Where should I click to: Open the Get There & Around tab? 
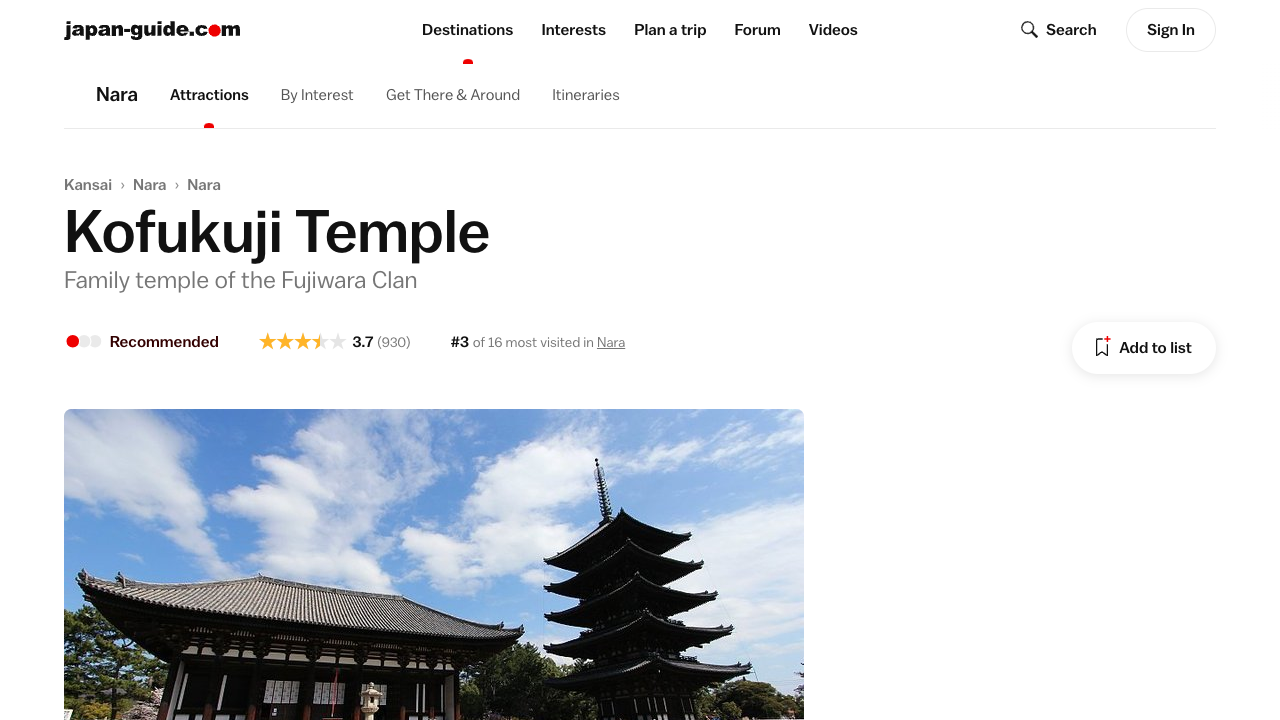pos(453,95)
